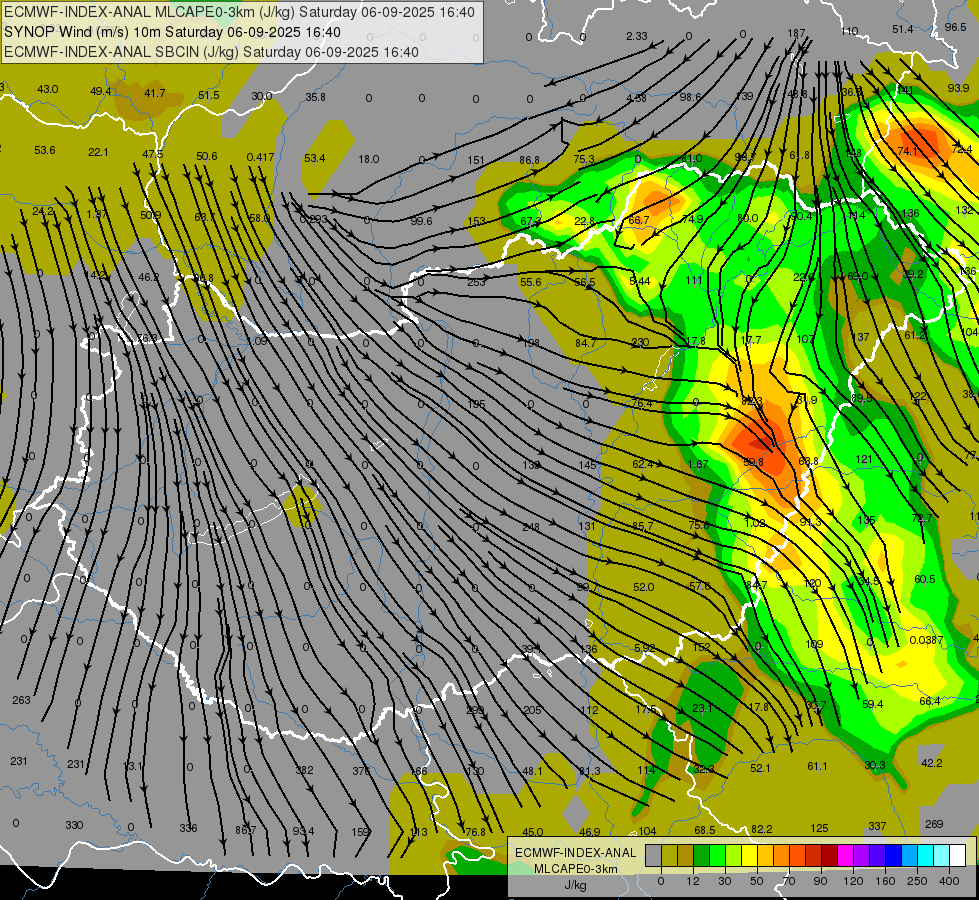Click the map value 187

tap(796, 33)
